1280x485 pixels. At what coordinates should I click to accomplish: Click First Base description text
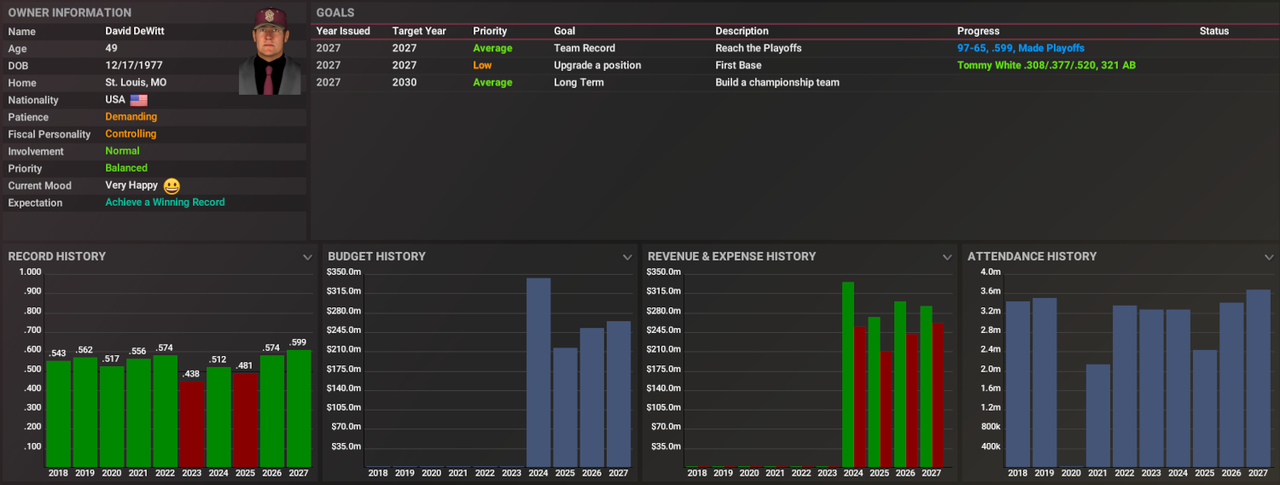pyautogui.click(x=738, y=65)
